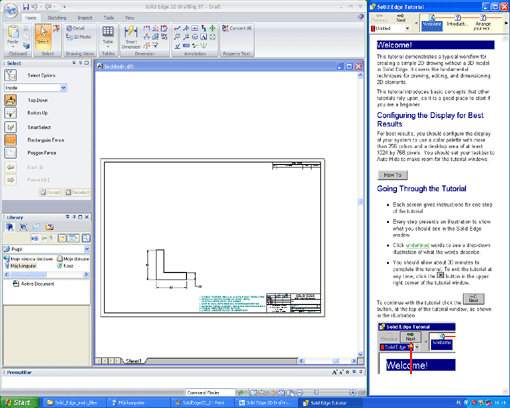Switch to the Home ribbon tab
Screen dimensions: 510x408
pos(31,18)
